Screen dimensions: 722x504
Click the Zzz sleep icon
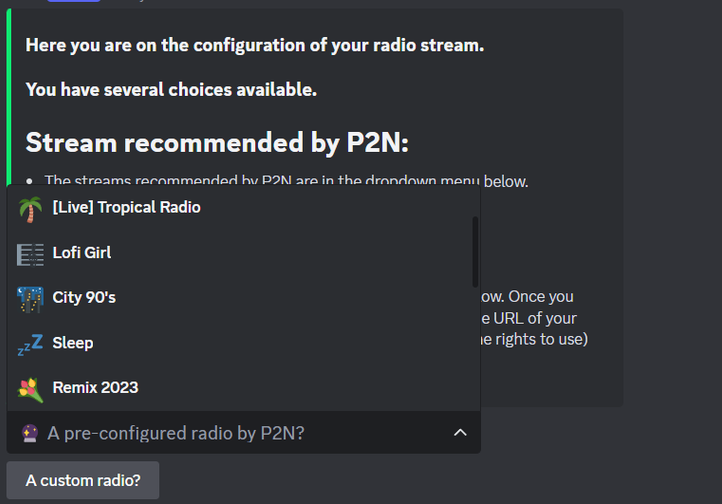(x=30, y=345)
